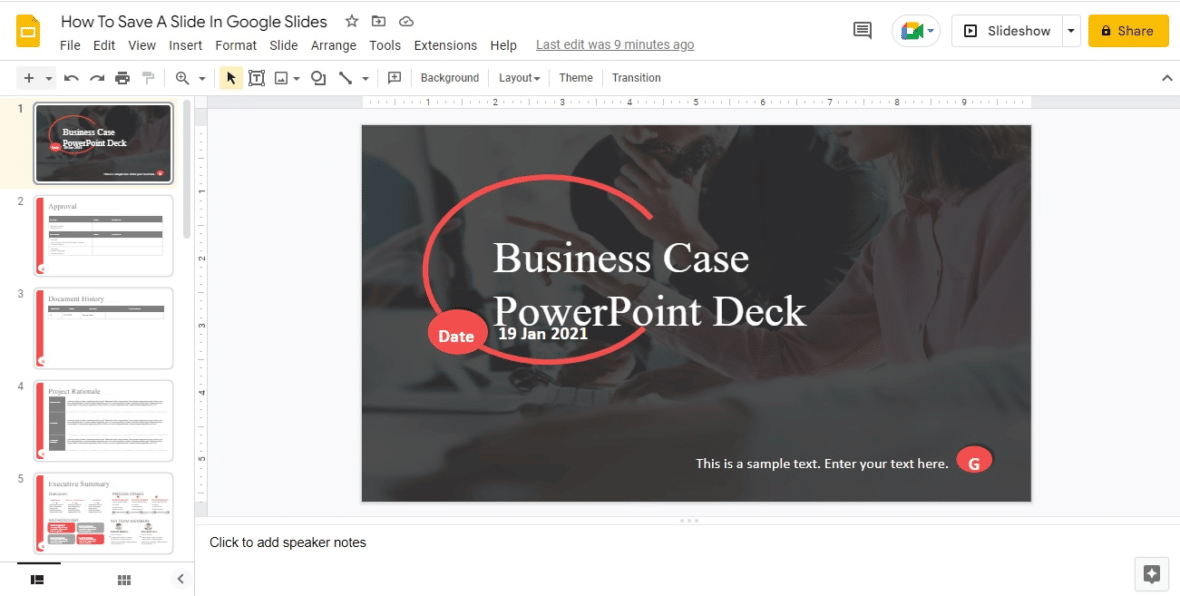Print using the printer icon
Viewport: 1180px width, 596px height.
[123, 78]
